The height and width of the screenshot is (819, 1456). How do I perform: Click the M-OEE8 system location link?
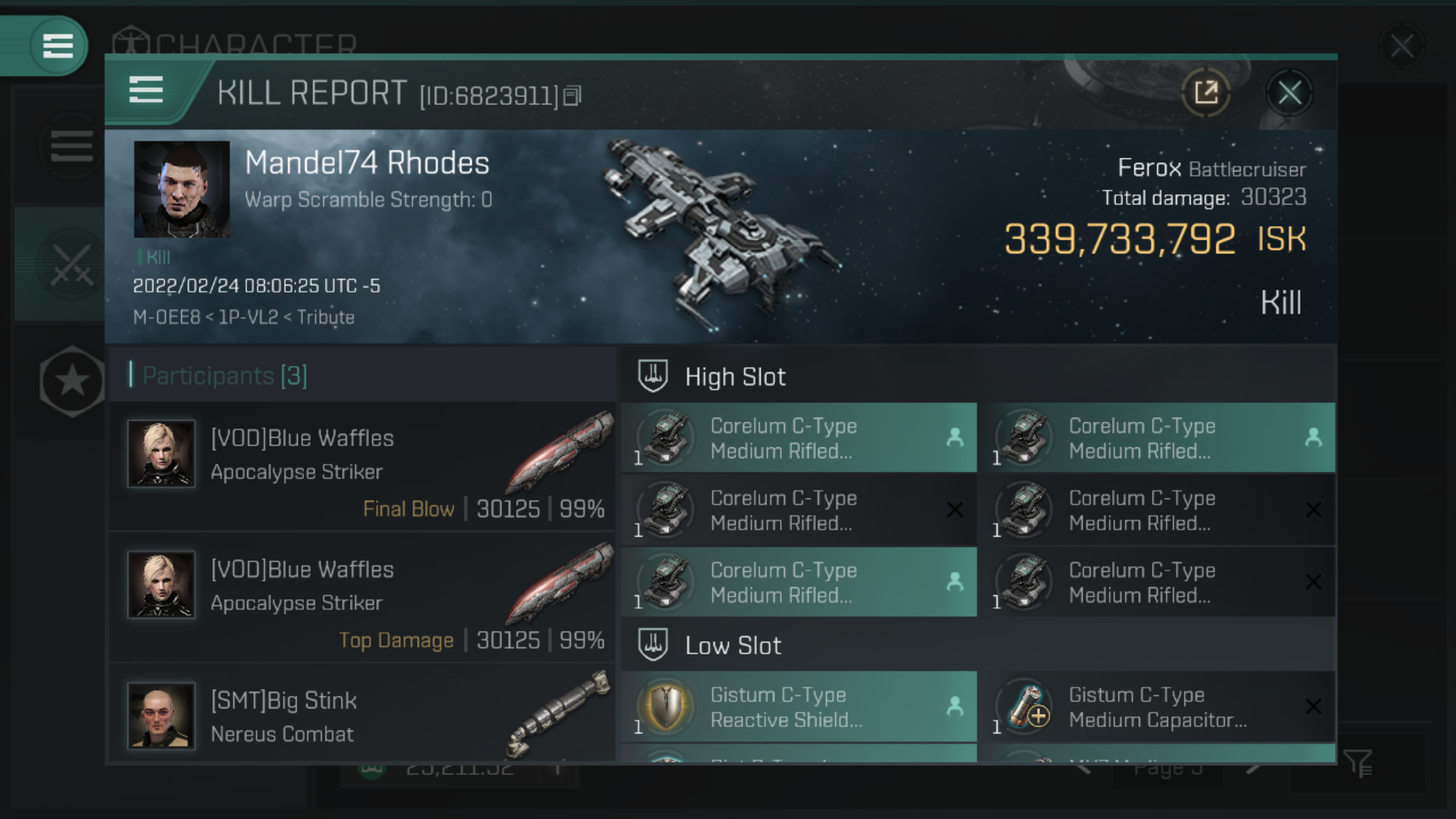coord(166,317)
